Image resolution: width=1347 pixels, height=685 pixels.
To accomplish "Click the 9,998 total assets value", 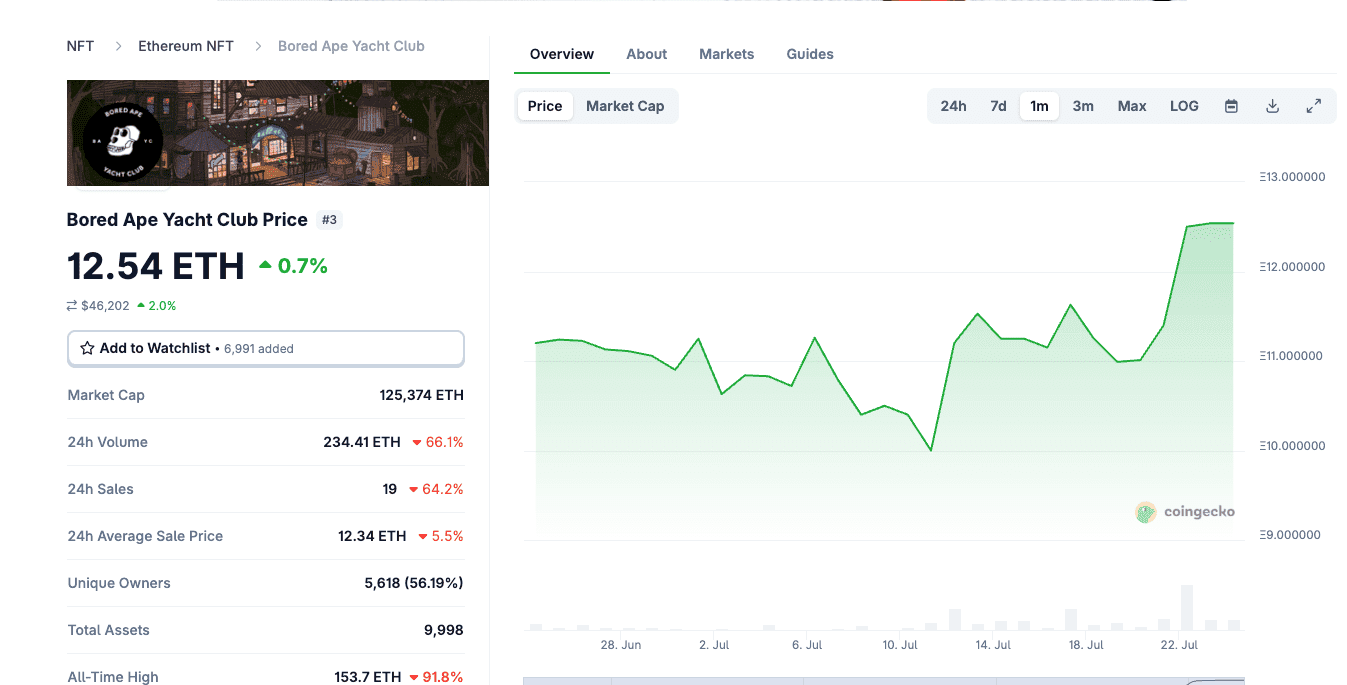I will pos(444,630).
